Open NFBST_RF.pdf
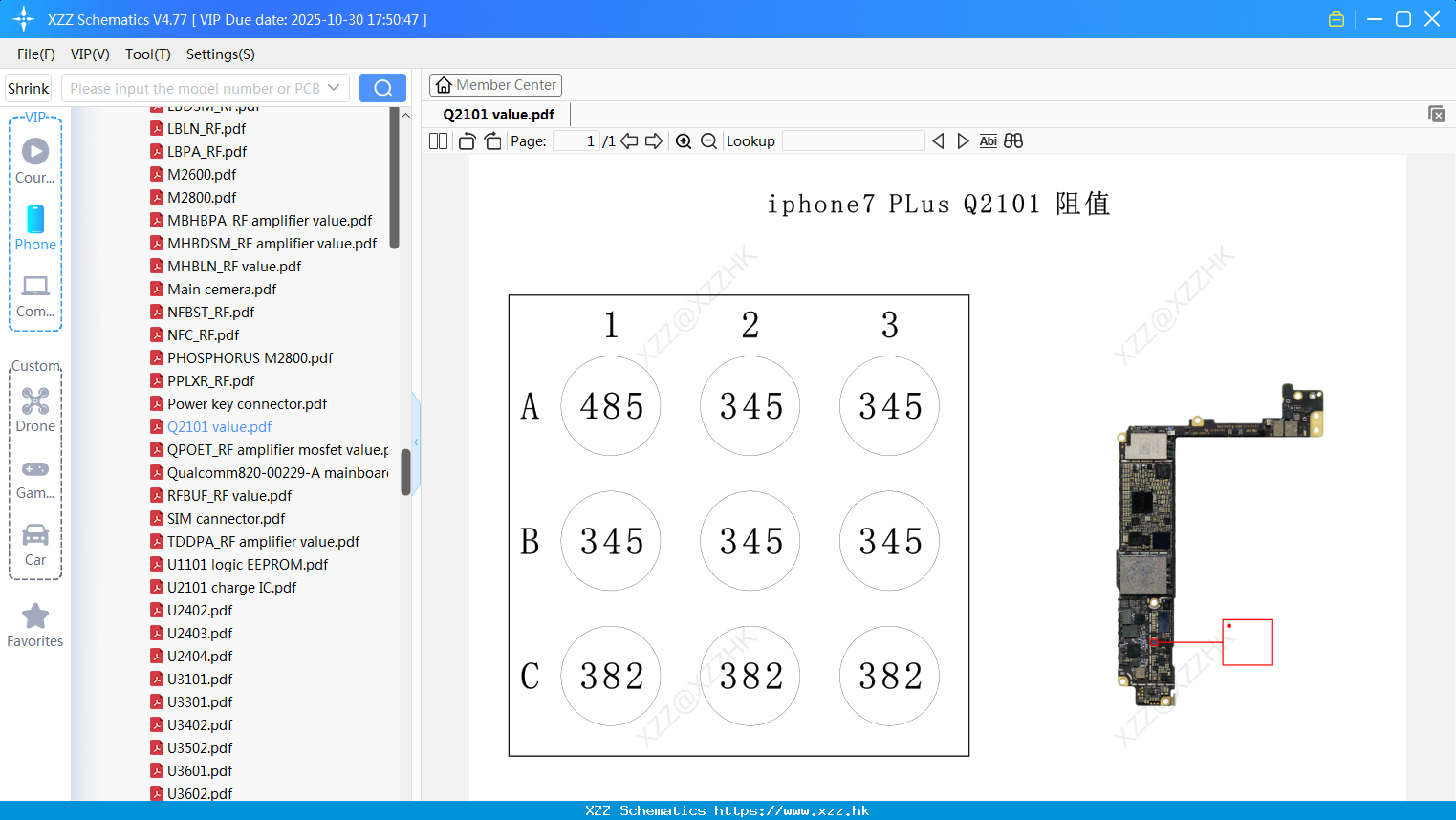 [210, 312]
